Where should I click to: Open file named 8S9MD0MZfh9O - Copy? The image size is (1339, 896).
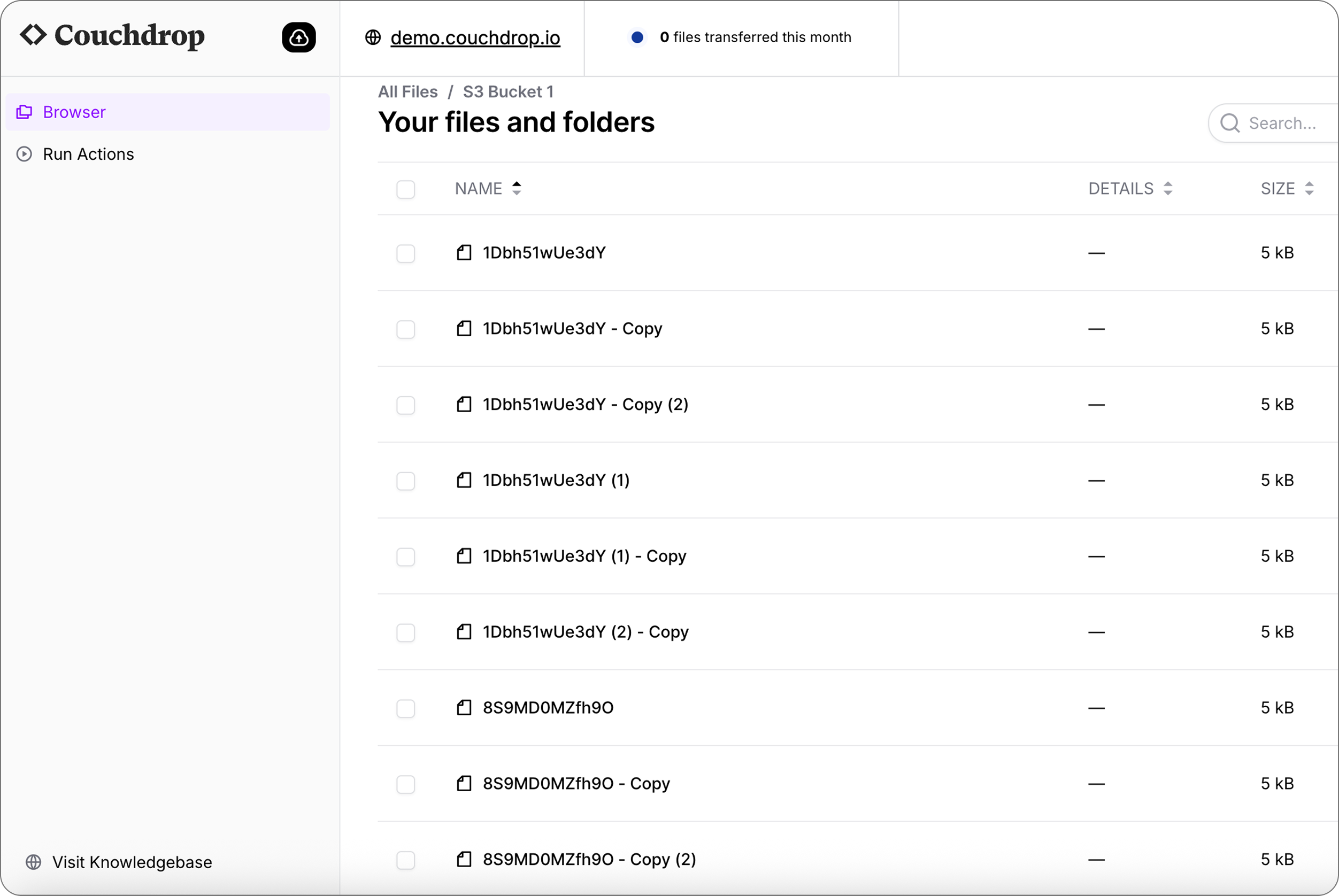(x=576, y=783)
